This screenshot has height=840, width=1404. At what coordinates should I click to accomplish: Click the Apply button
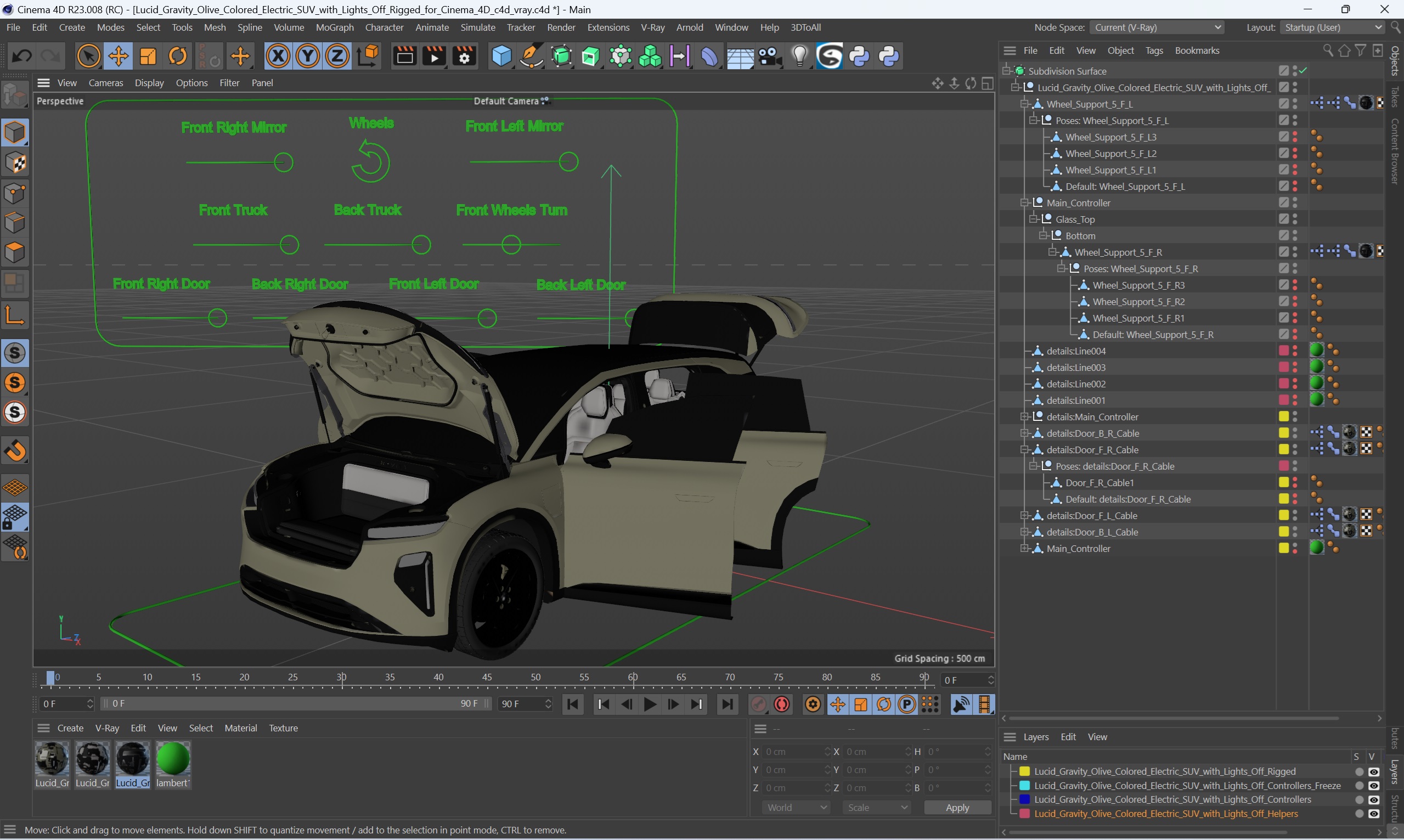(x=957, y=807)
